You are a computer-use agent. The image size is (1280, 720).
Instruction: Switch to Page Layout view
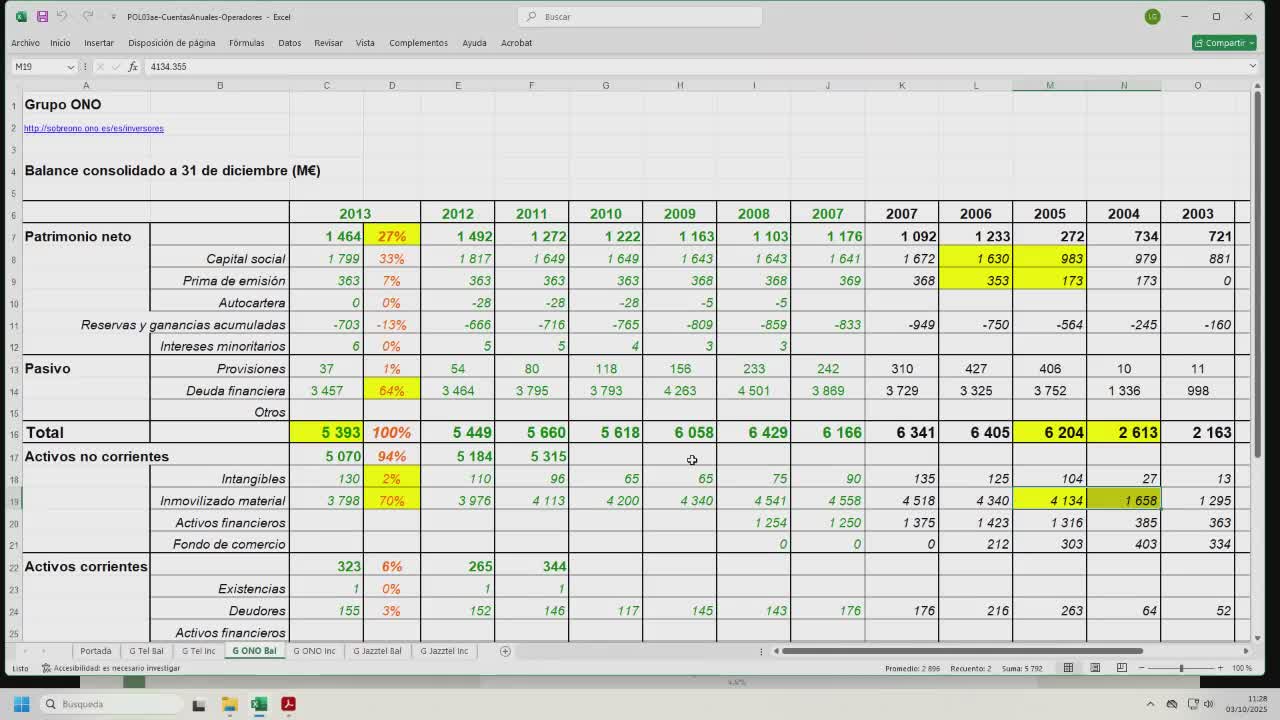coord(1095,668)
